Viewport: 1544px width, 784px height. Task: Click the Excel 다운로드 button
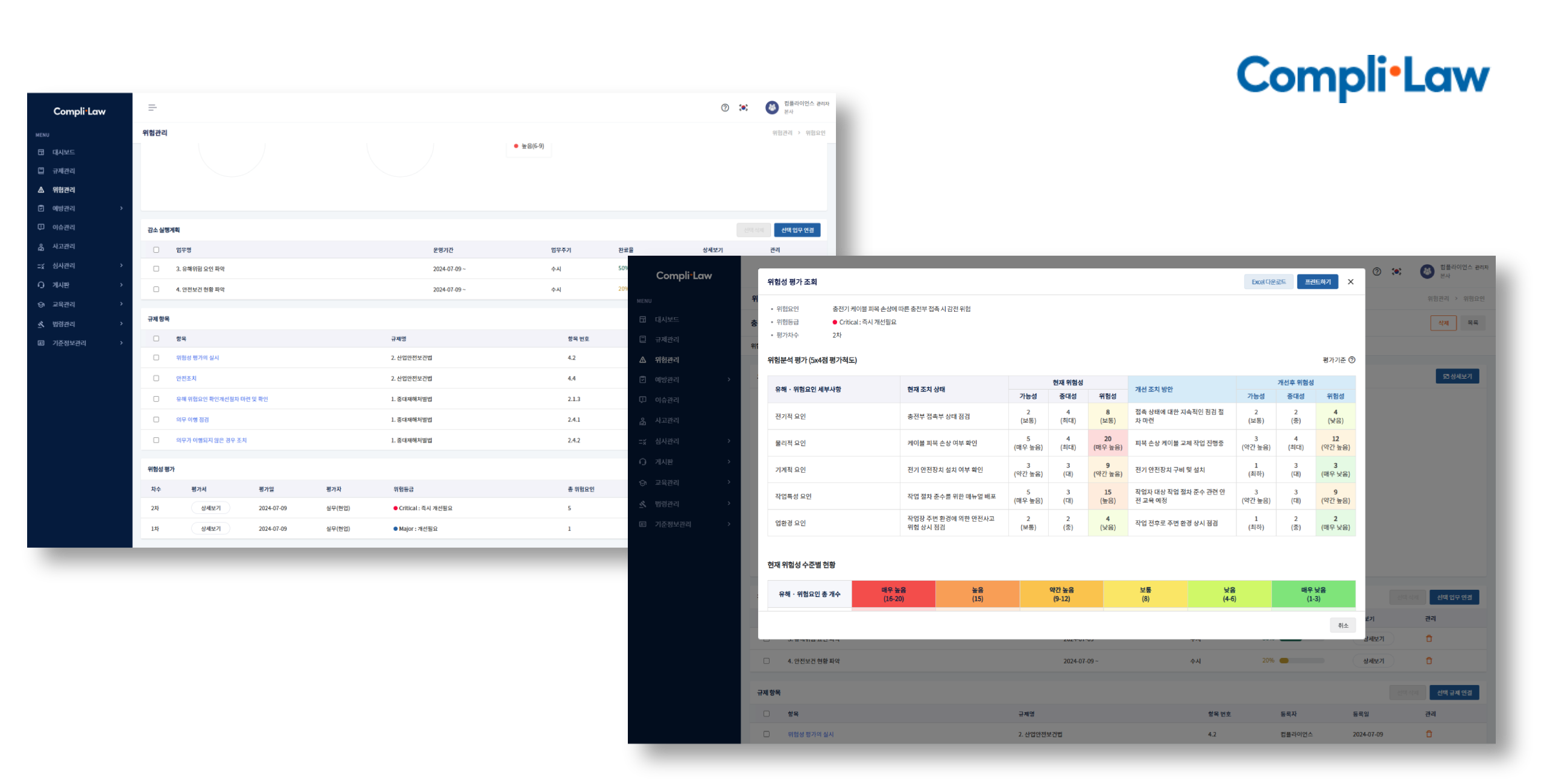1268,282
